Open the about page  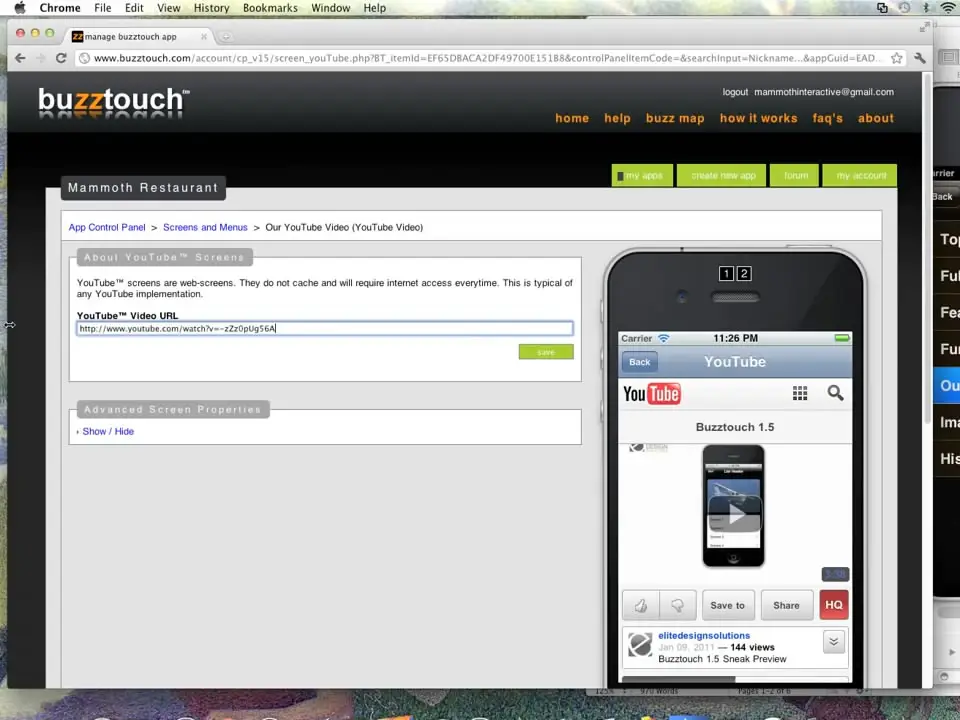(876, 118)
